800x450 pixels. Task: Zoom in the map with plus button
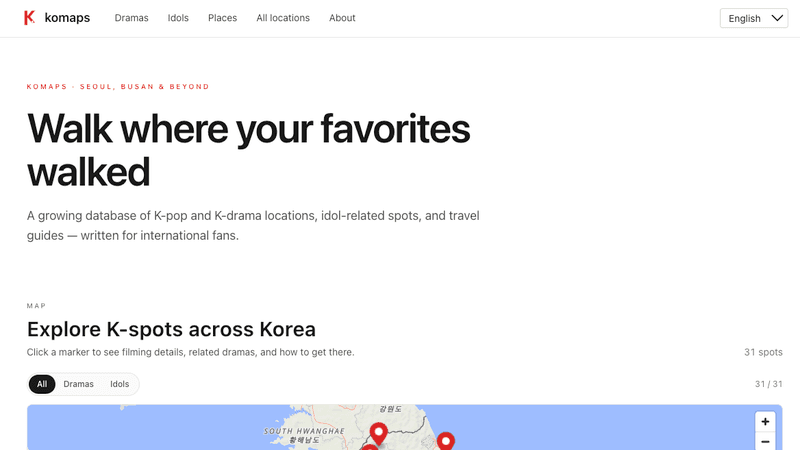(765, 421)
